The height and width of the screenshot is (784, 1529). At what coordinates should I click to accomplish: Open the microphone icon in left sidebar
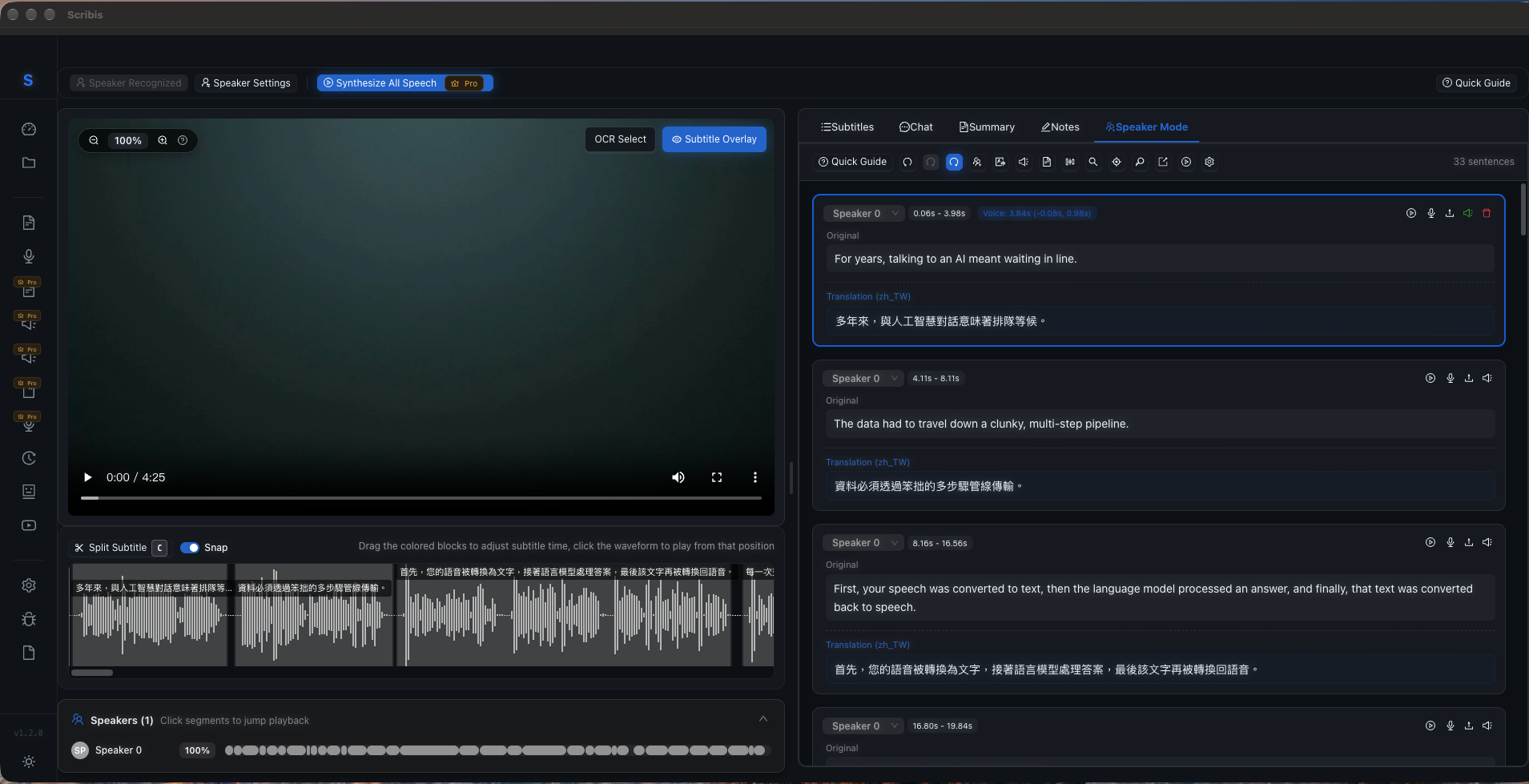(29, 256)
